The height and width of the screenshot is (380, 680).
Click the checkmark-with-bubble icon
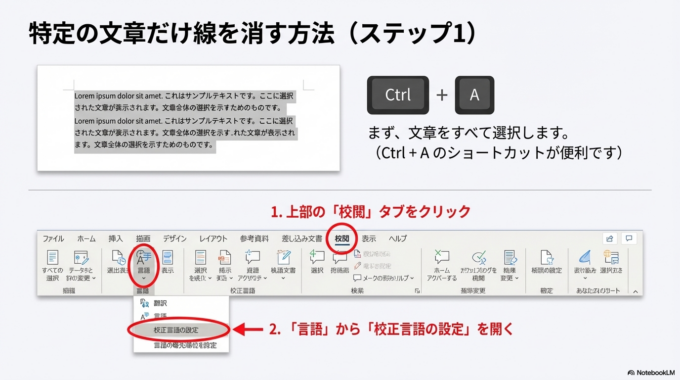pos(479,257)
